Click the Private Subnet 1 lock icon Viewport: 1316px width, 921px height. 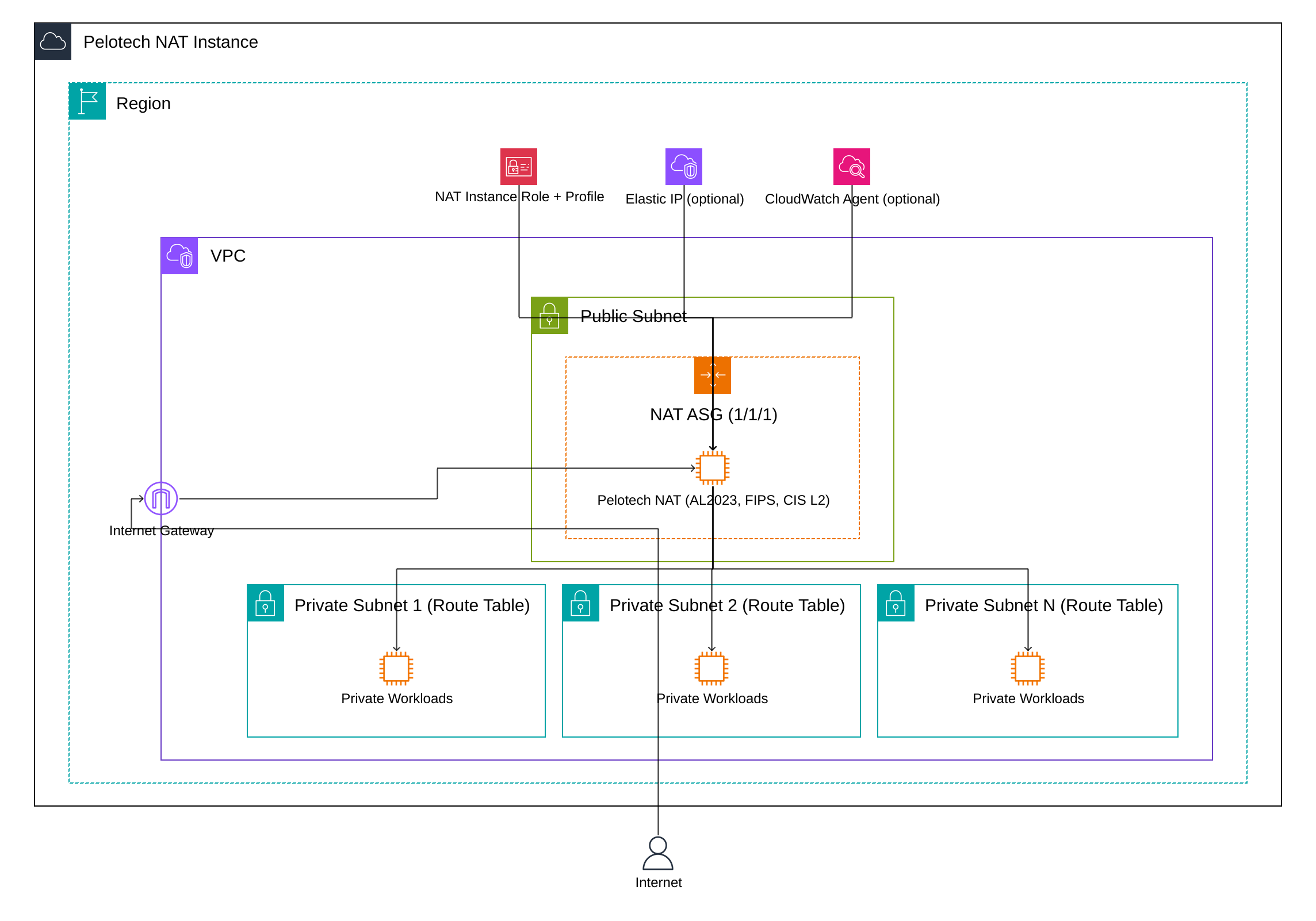[x=266, y=603]
